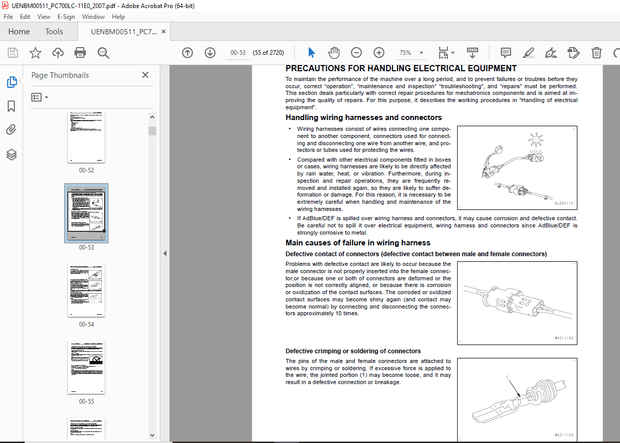The height and width of the screenshot is (443, 620).
Task: Go to previous page arrow icon
Action: point(187,53)
